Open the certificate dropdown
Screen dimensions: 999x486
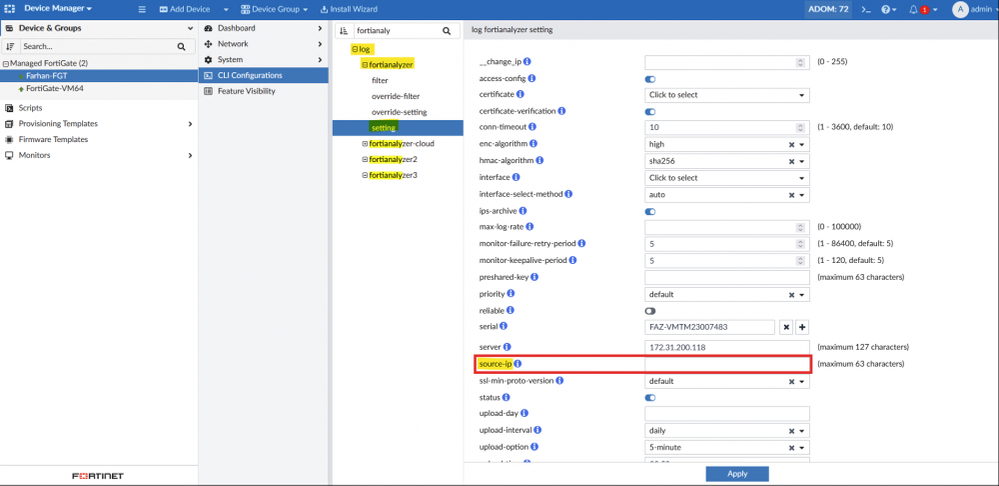(727, 95)
